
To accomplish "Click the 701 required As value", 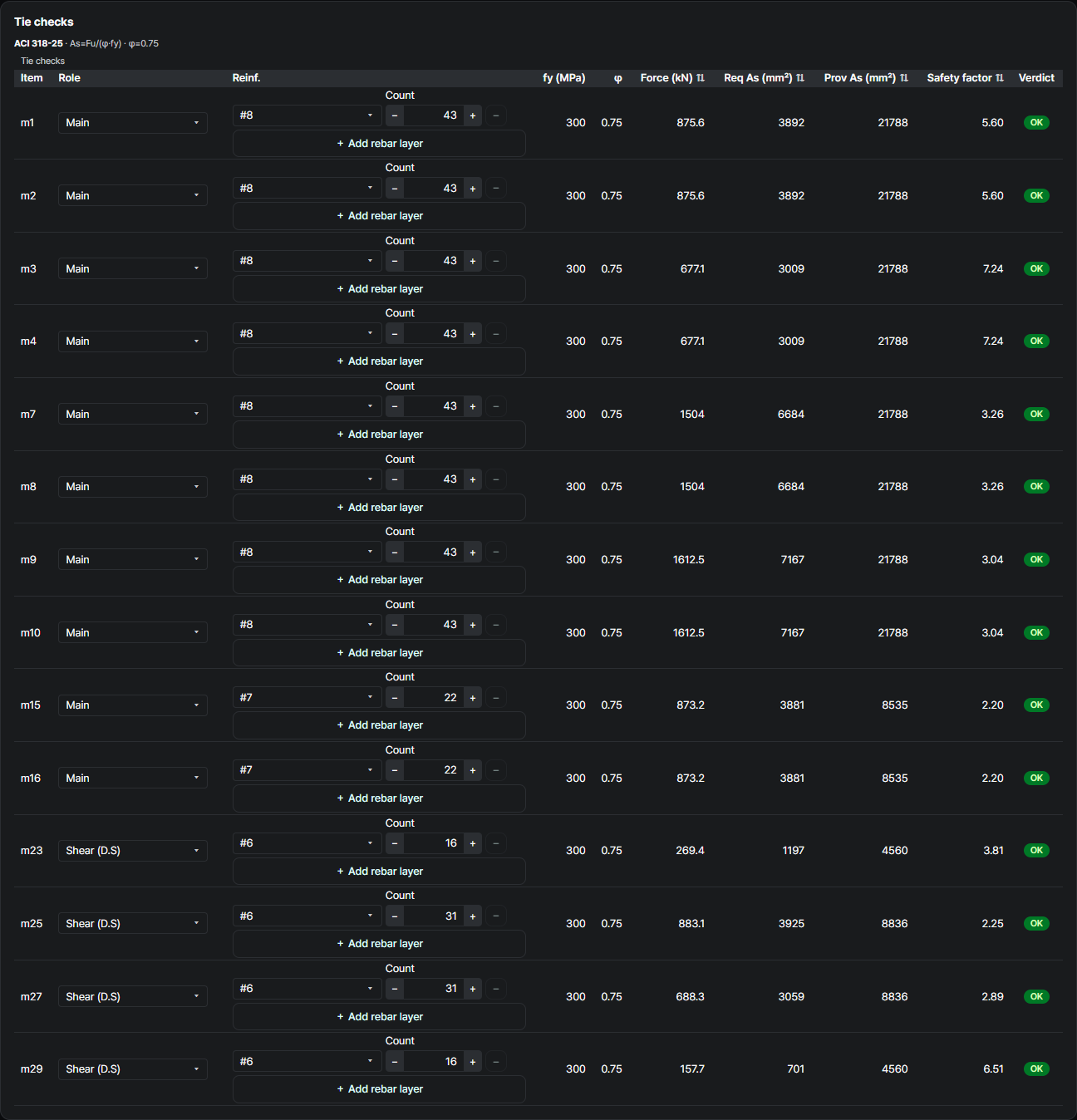I will point(795,1069).
